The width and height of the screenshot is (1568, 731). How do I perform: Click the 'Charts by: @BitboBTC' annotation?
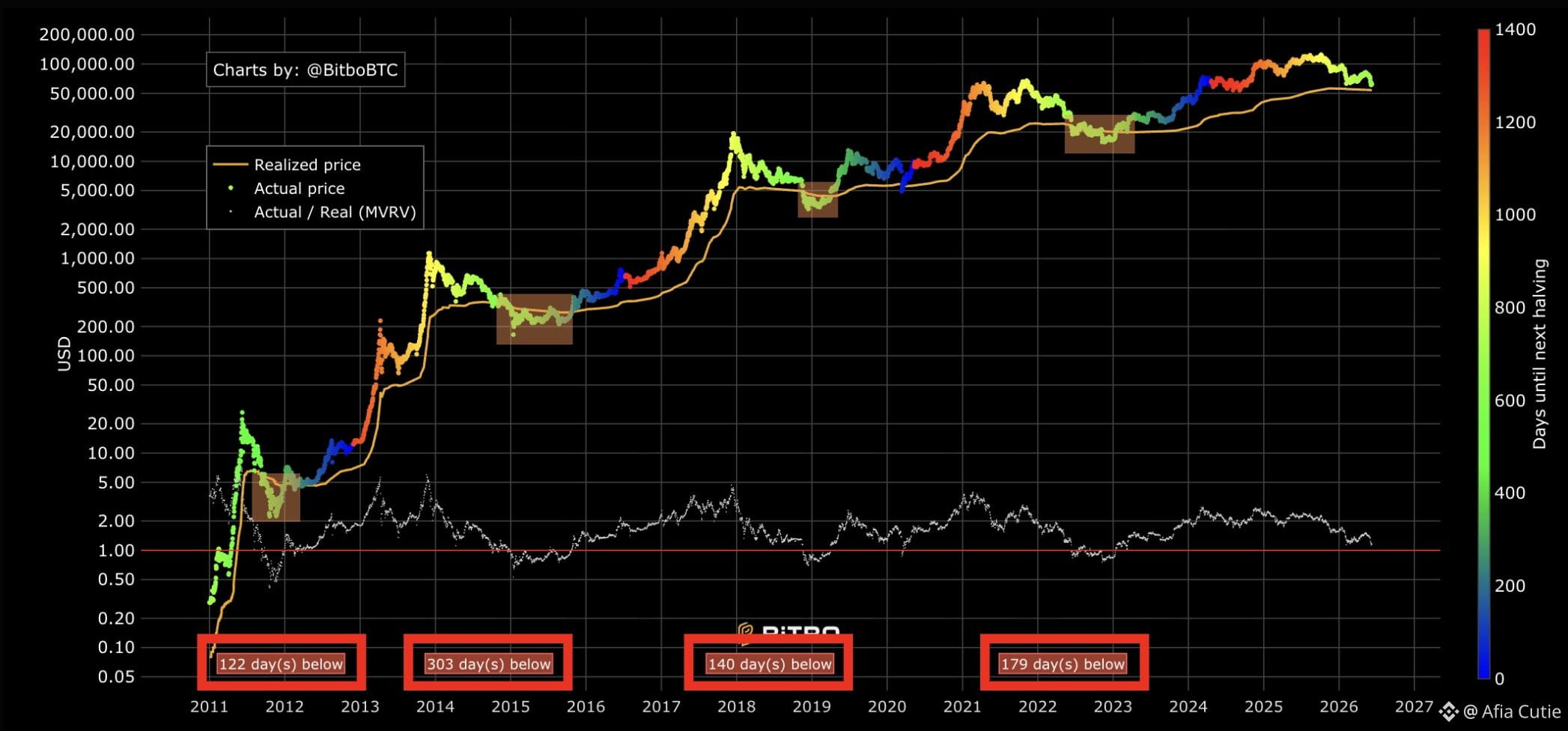pos(306,70)
